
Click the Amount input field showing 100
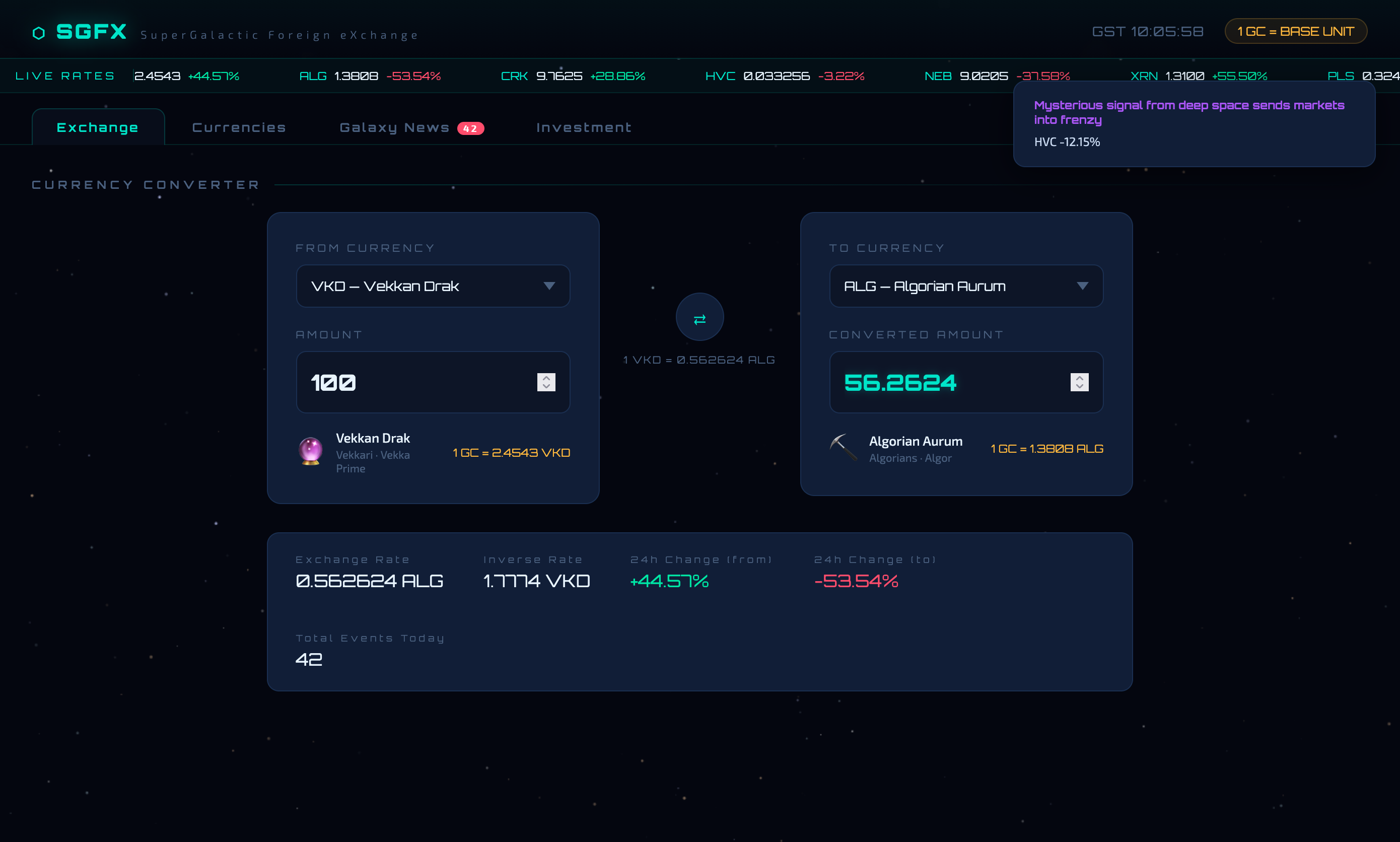coord(433,382)
